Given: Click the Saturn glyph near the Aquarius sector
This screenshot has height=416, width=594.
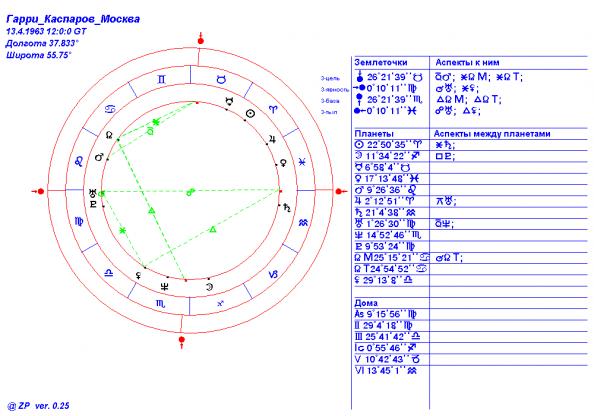Looking at the screenshot, I should point(288,207).
